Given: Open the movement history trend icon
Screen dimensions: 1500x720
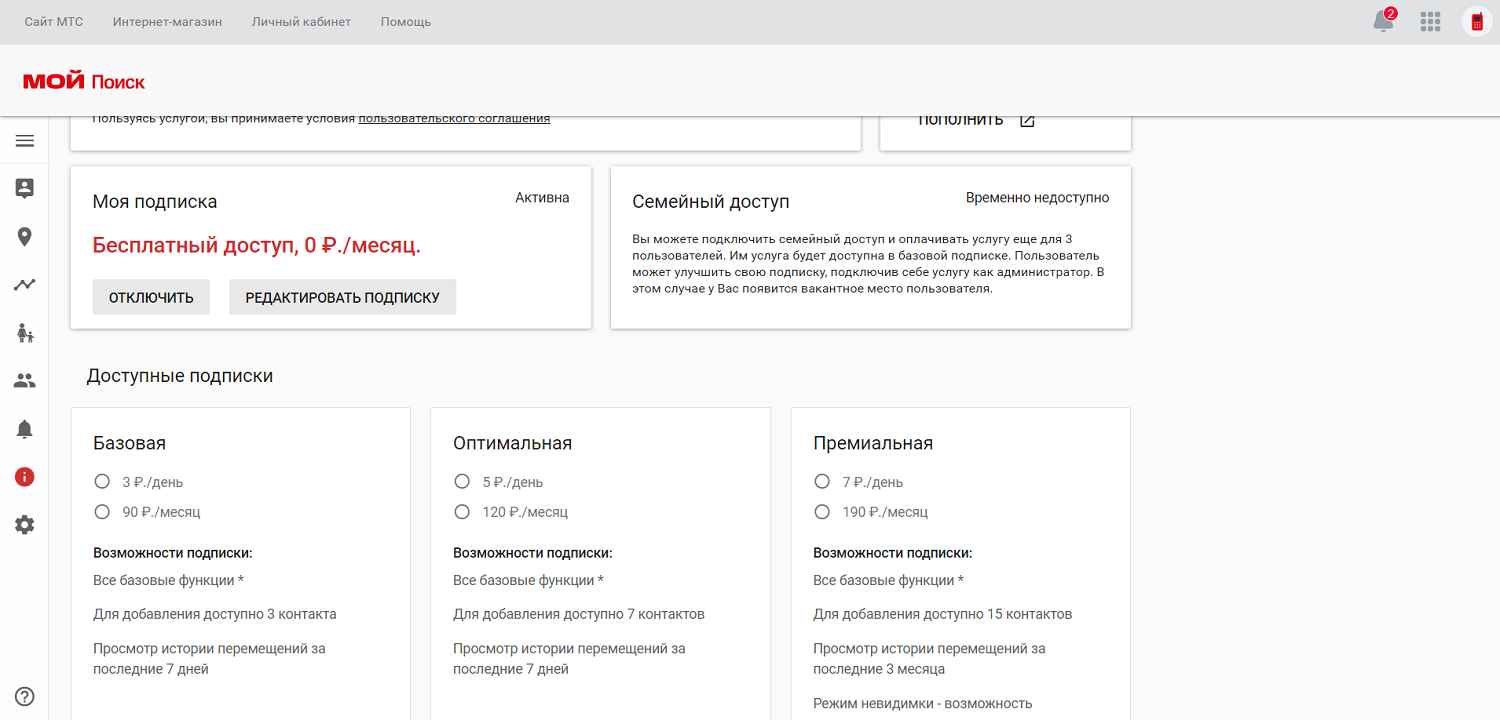Looking at the screenshot, I should [25, 285].
